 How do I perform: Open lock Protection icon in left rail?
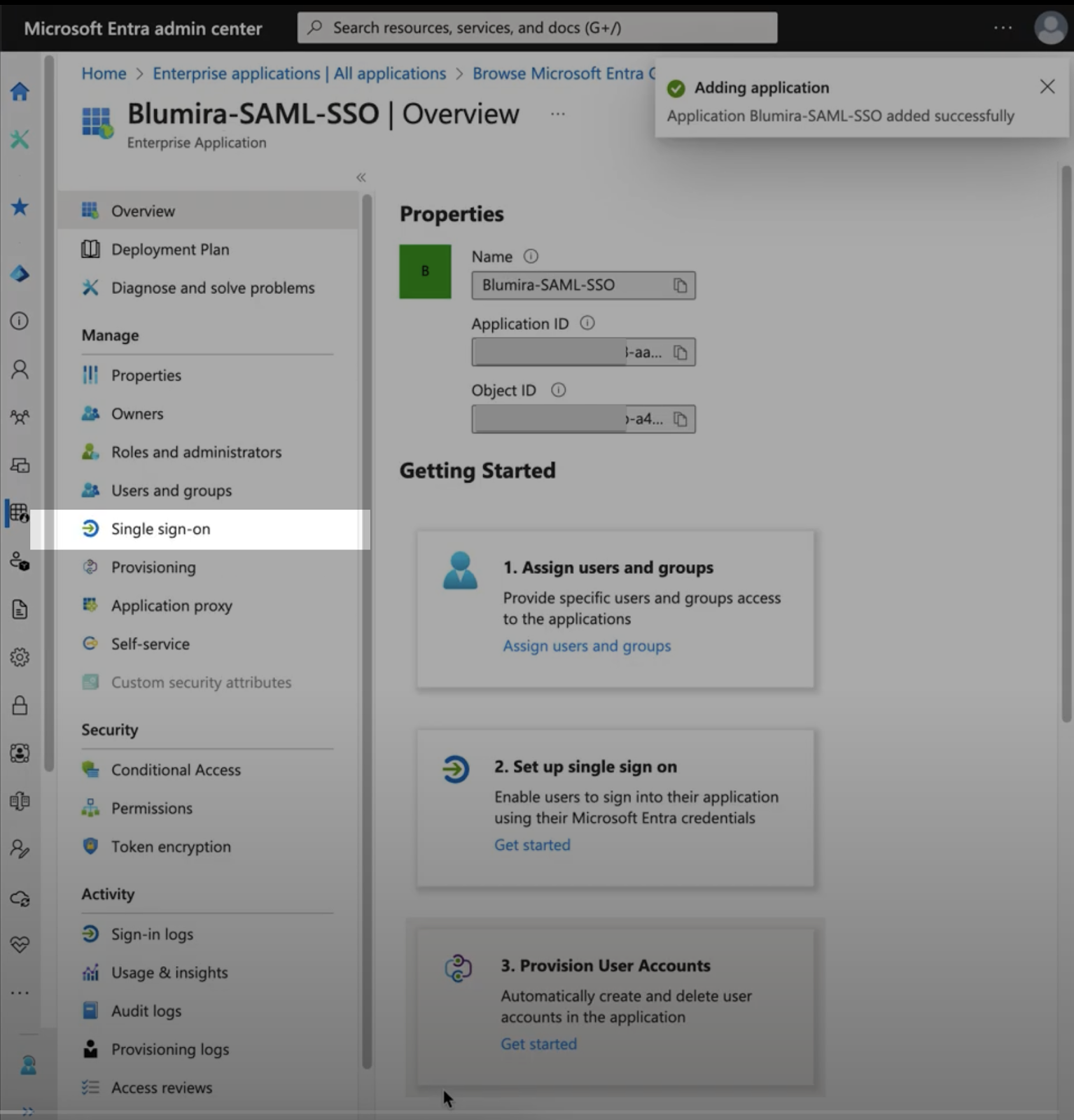click(x=20, y=705)
